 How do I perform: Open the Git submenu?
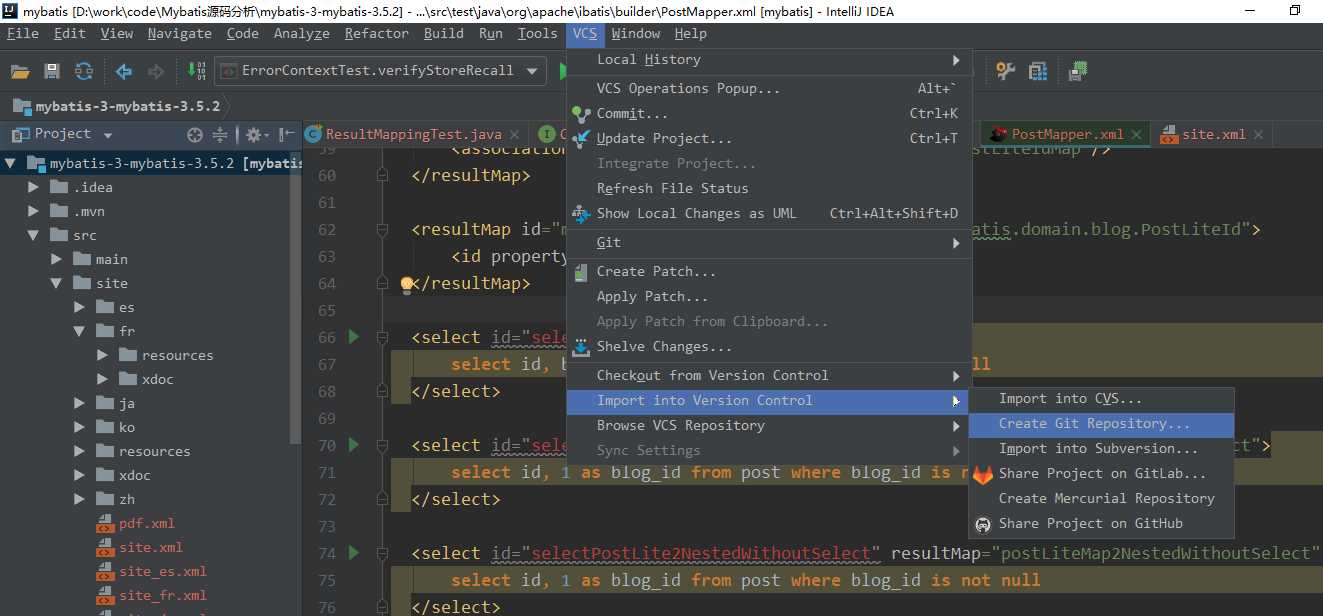point(769,242)
